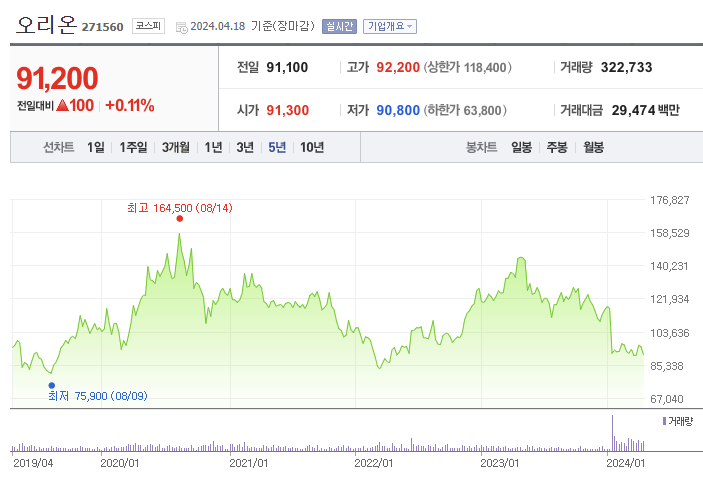Click the 2022/01 x-axis label

pos(374,463)
